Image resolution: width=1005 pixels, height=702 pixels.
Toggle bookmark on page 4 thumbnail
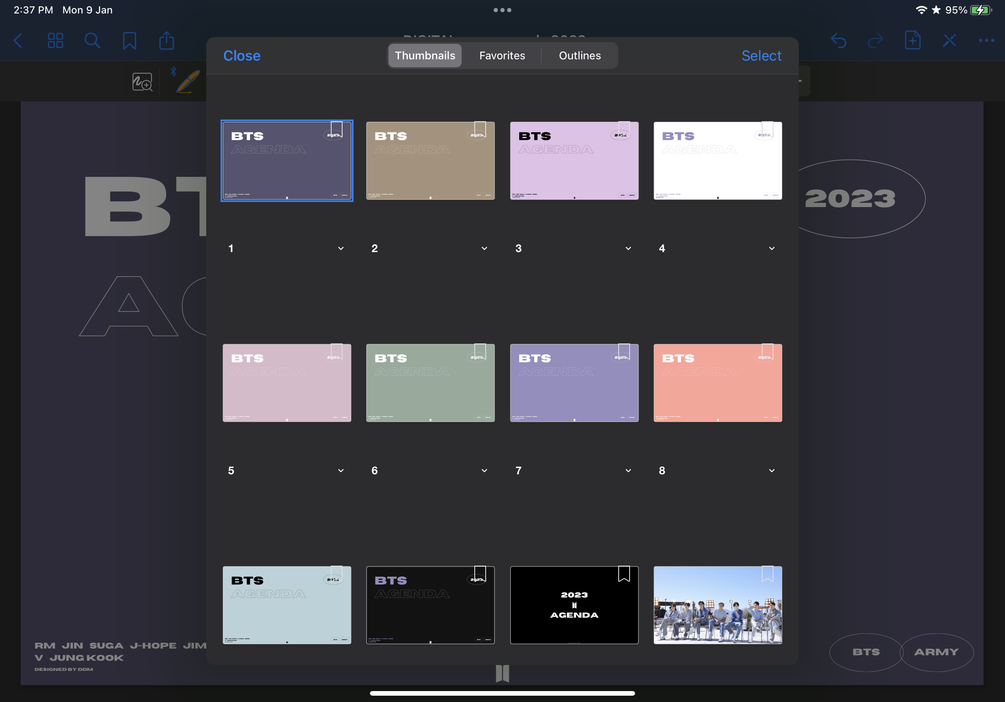click(767, 129)
